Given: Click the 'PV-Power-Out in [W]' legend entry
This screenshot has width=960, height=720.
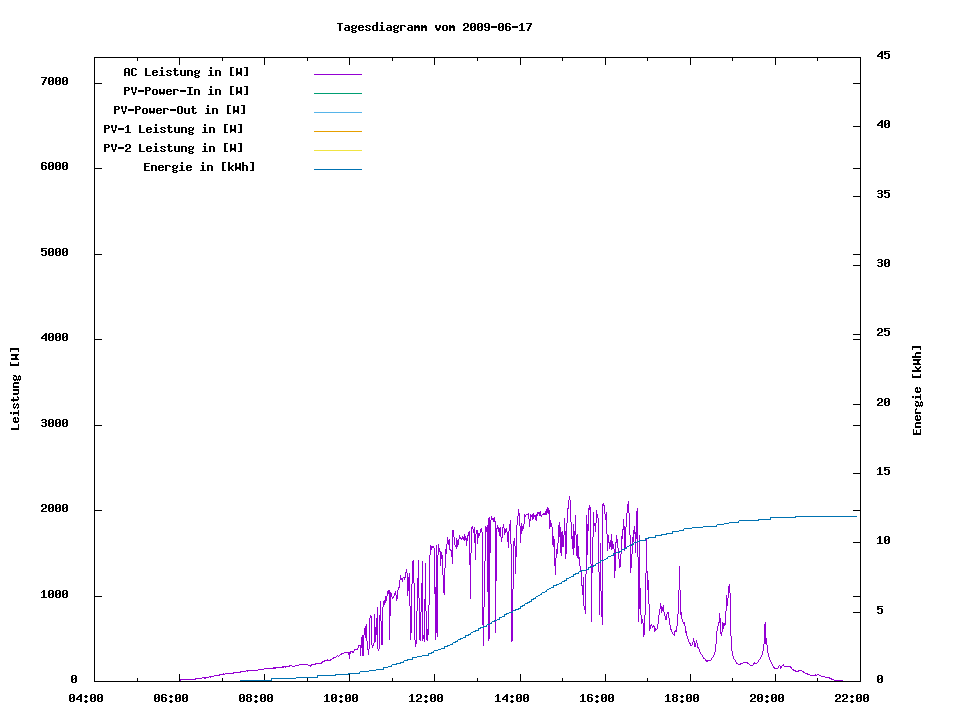Looking at the screenshot, I should (180, 110).
